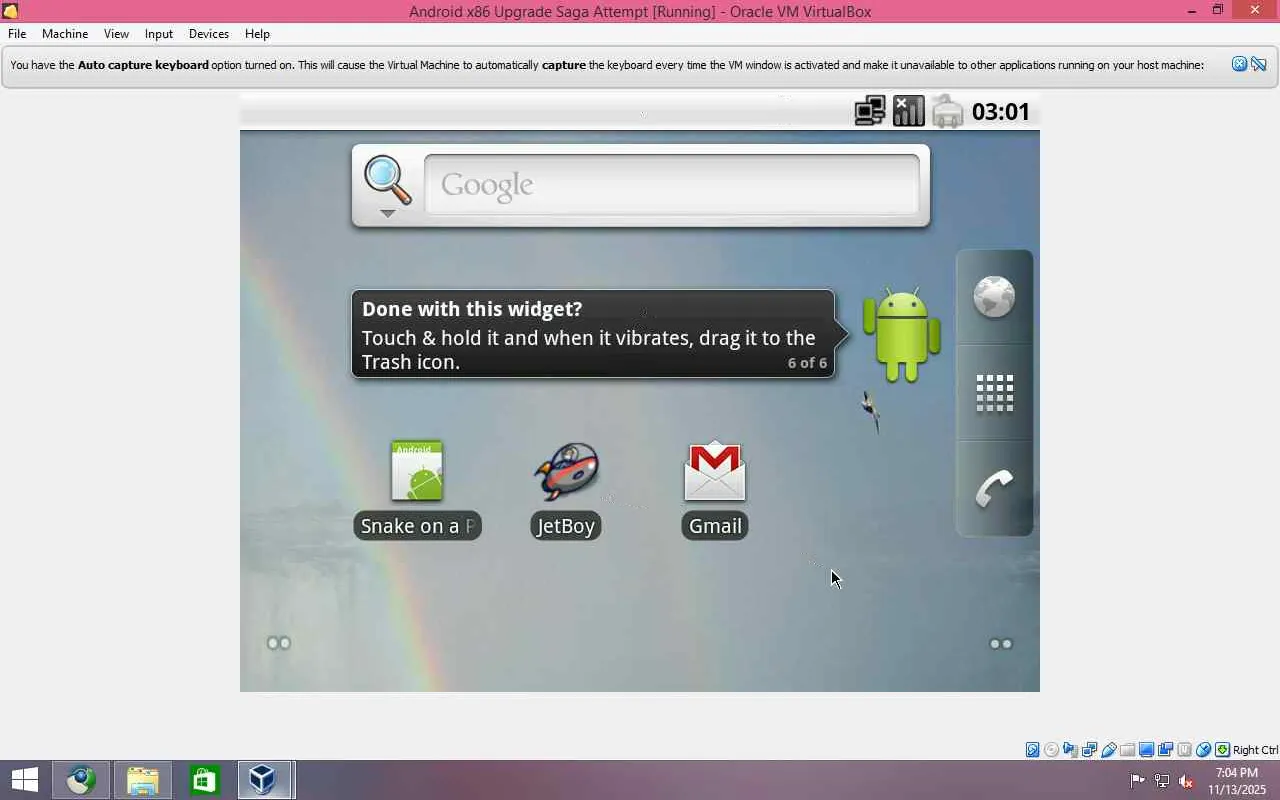
Task: Open the app drawer grid
Action: [994, 393]
